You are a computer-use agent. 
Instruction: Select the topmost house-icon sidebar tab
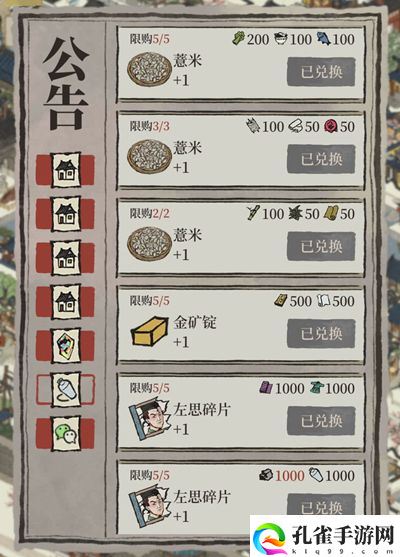coord(66,170)
